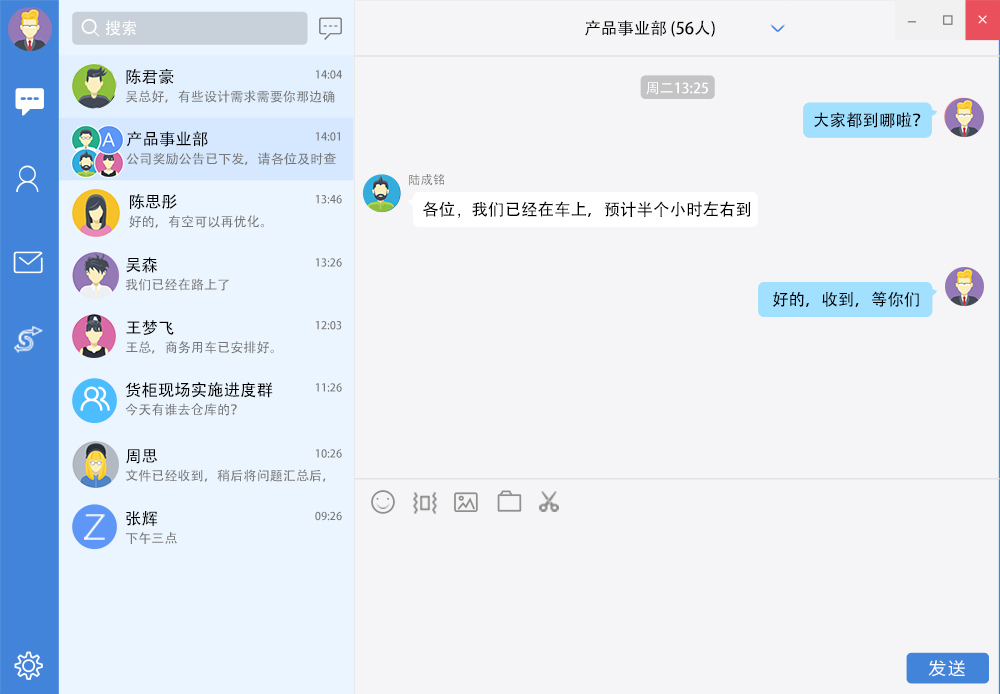The height and width of the screenshot is (694, 1000).
Task: Click the 搜索 search input field
Action: click(x=189, y=28)
